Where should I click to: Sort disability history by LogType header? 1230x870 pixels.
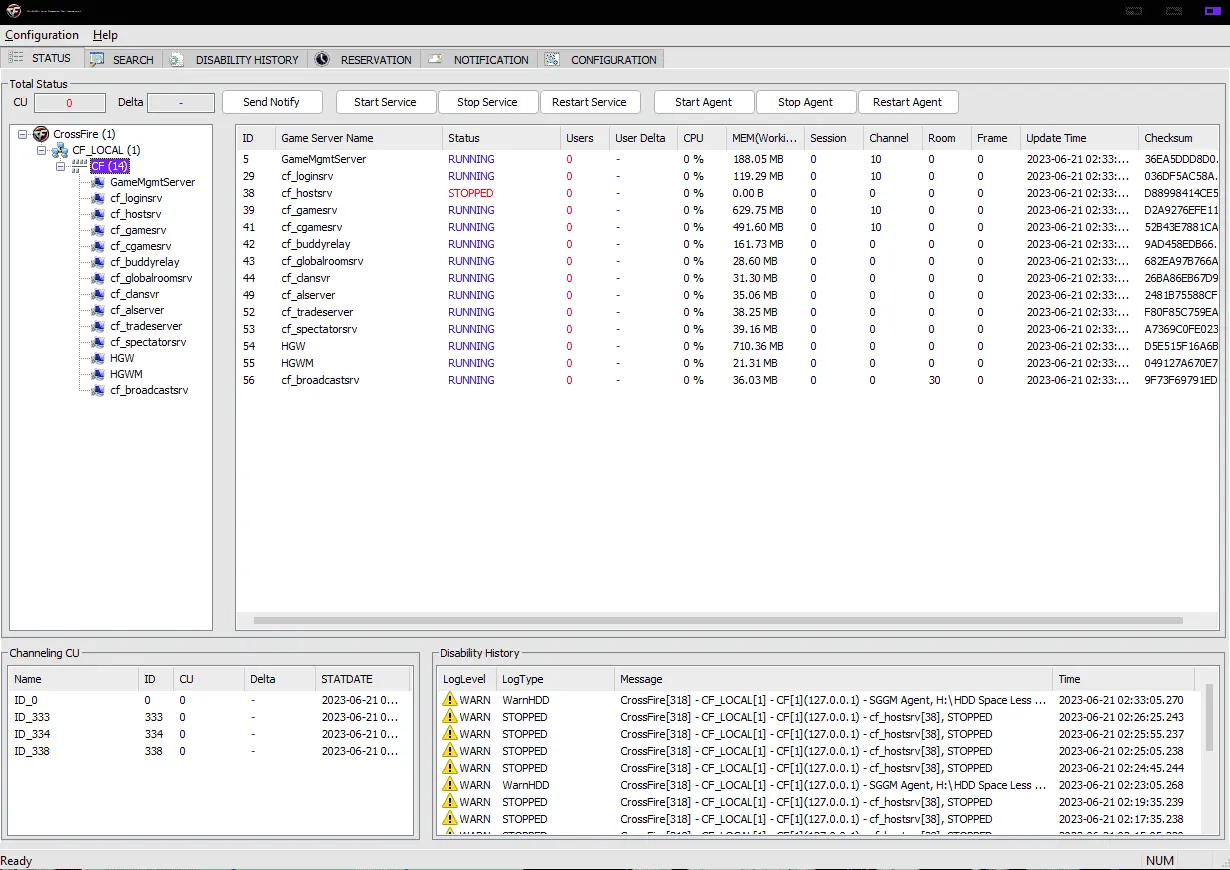point(555,679)
